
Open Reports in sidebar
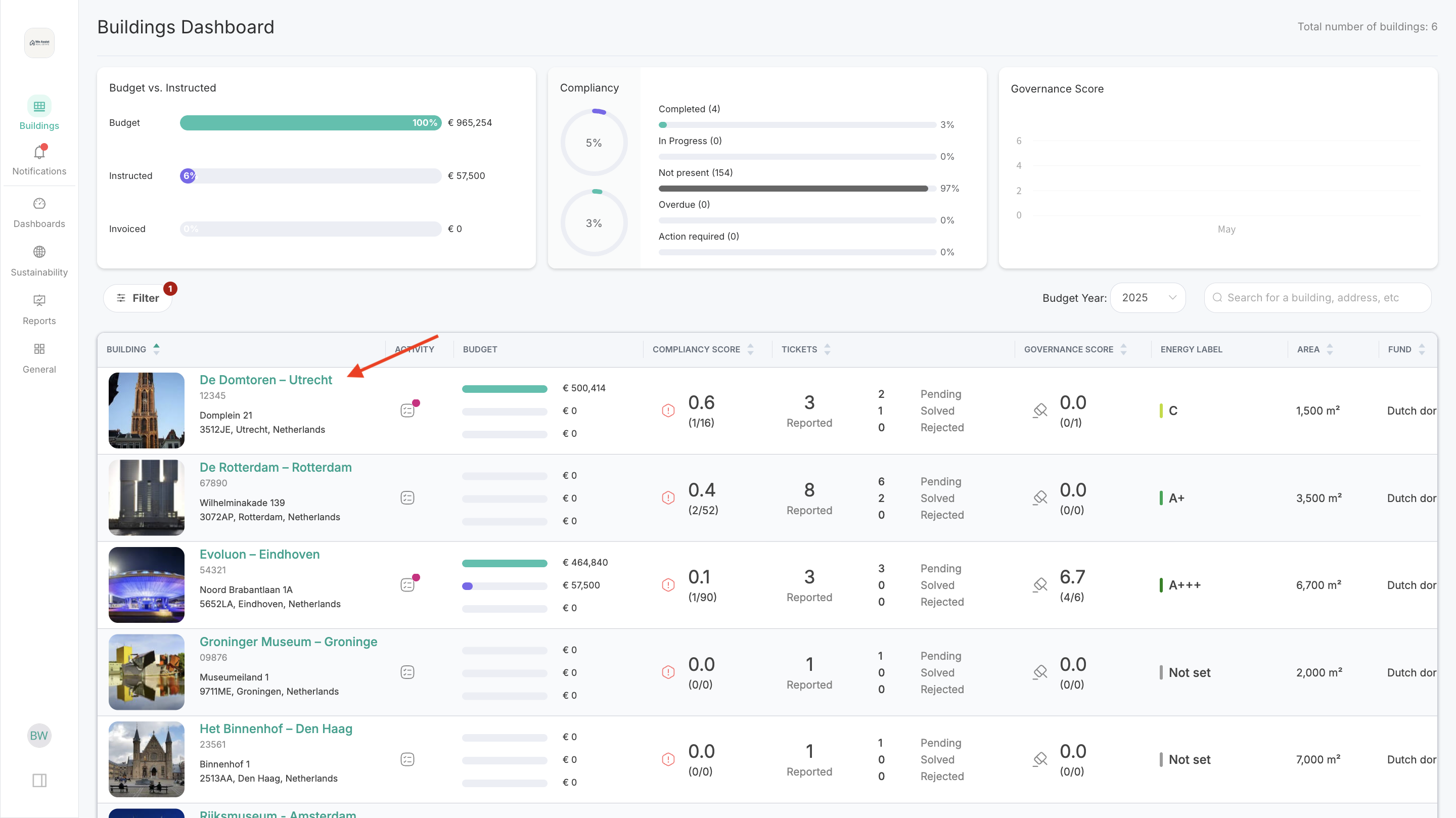click(39, 310)
